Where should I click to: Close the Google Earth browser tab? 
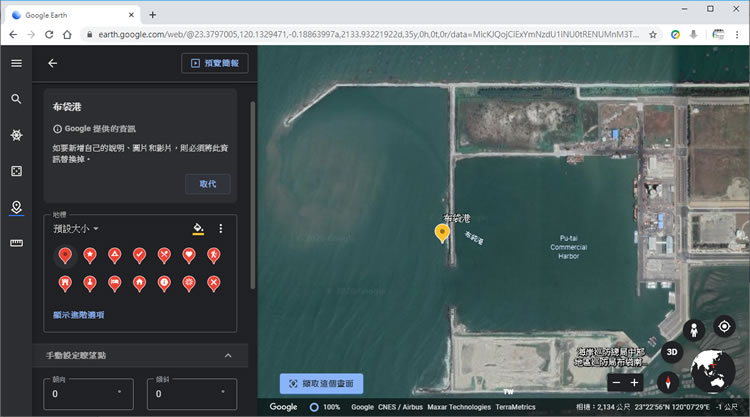click(x=131, y=15)
